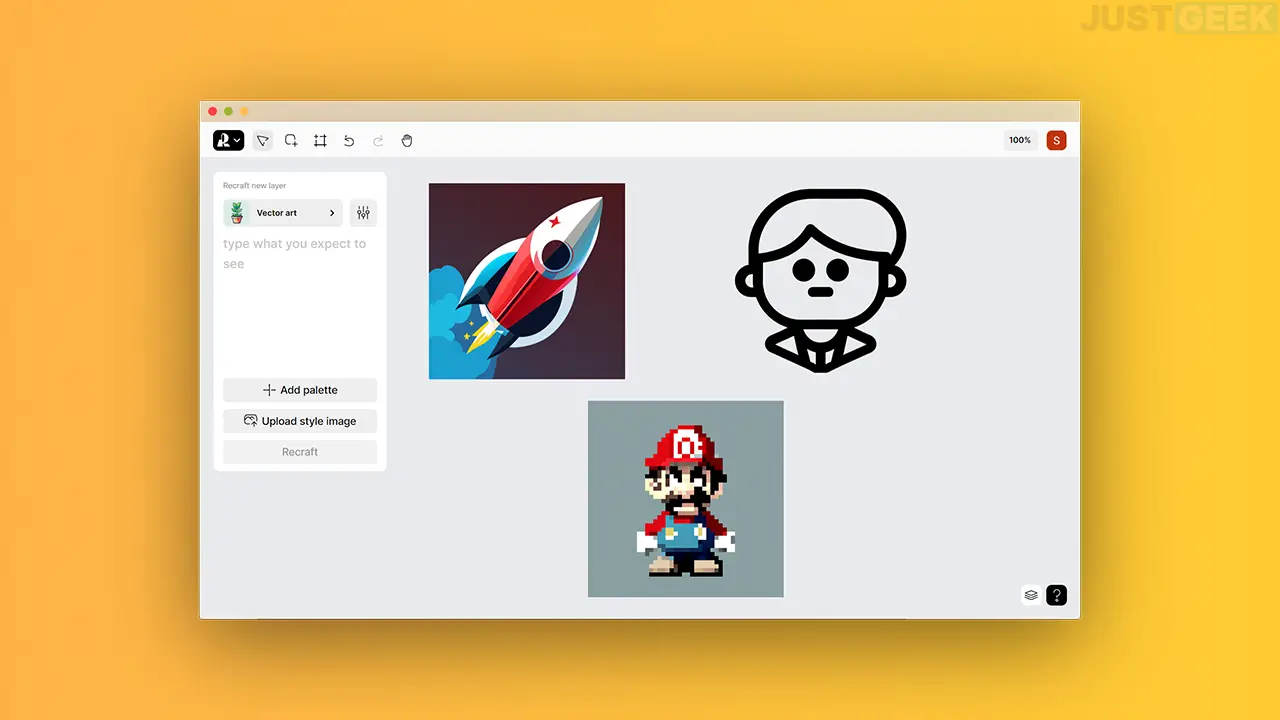Open the Vector art style selector

pyautogui.click(x=283, y=213)
